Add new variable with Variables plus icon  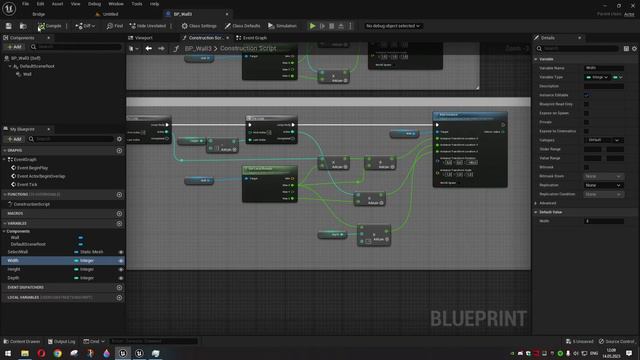pos(119,224)
